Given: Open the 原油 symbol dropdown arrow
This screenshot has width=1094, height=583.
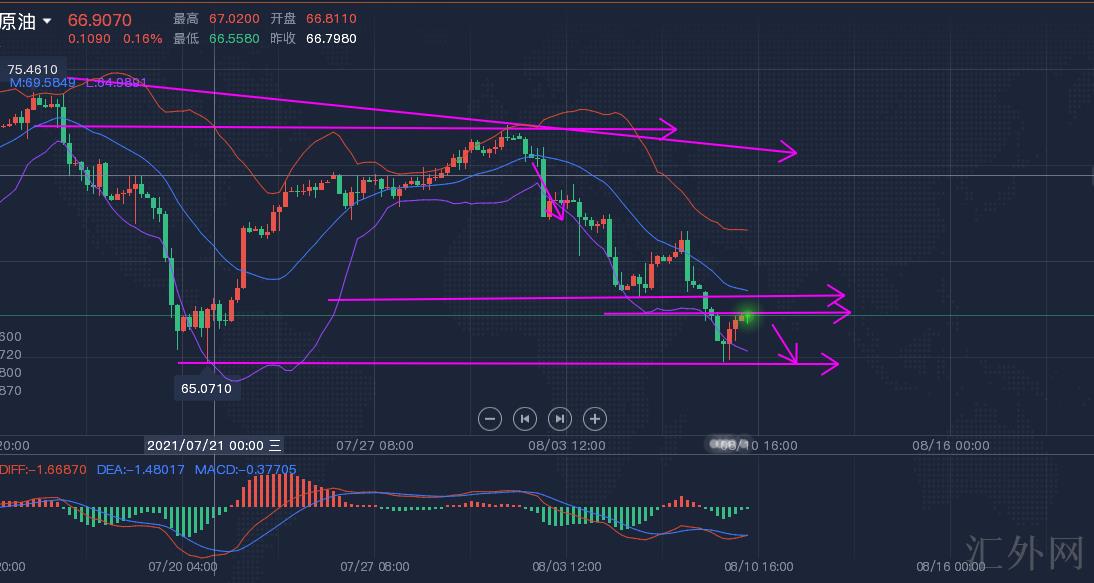Looking at the screenshot, I should (46, 21).
